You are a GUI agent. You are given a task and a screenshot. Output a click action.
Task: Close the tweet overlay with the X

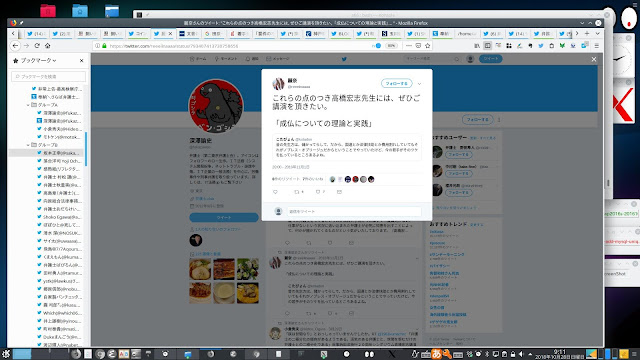(594, 59)
